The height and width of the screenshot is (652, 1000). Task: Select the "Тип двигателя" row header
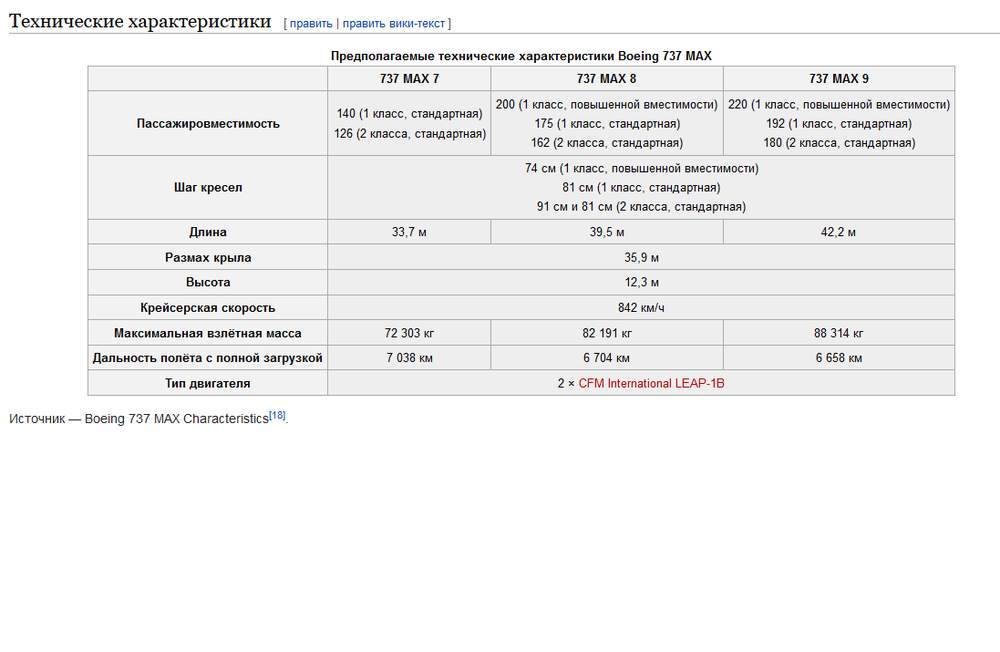pyautogui.click(x=208, y=383)
